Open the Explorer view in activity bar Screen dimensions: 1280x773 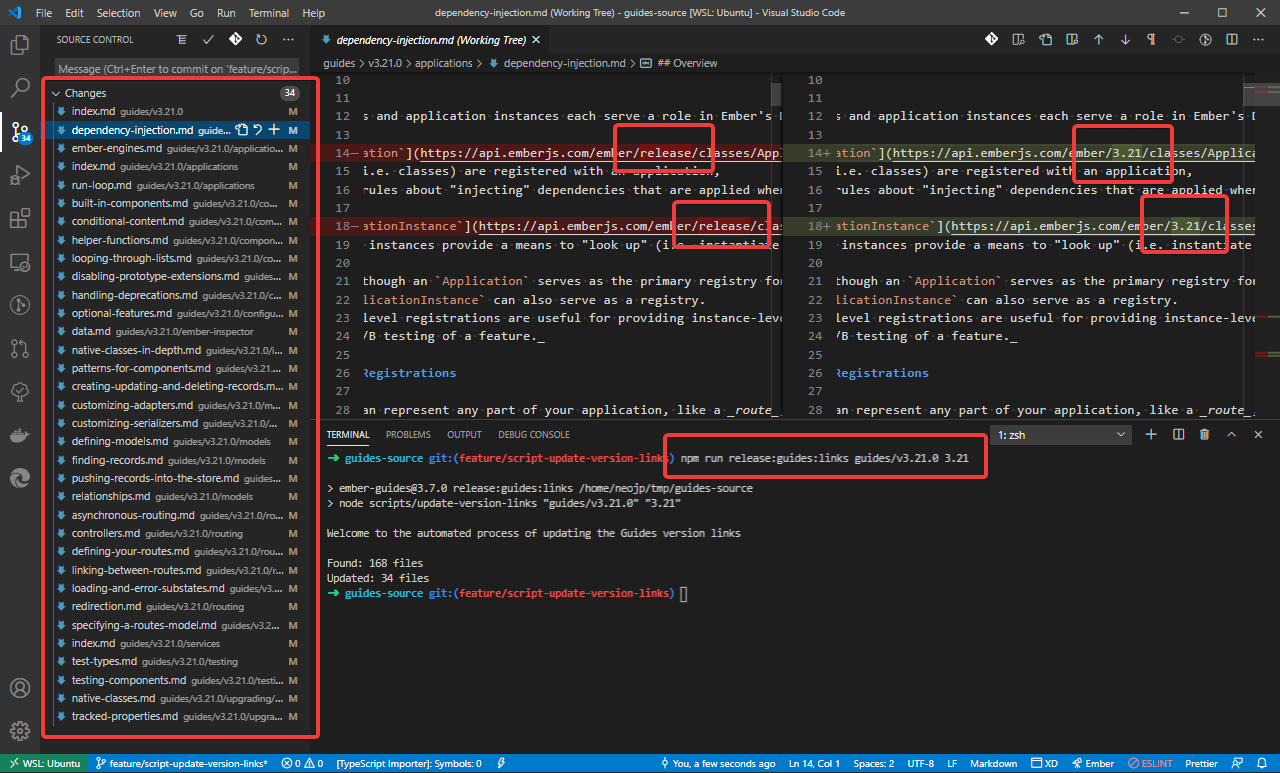pos(19,45)
